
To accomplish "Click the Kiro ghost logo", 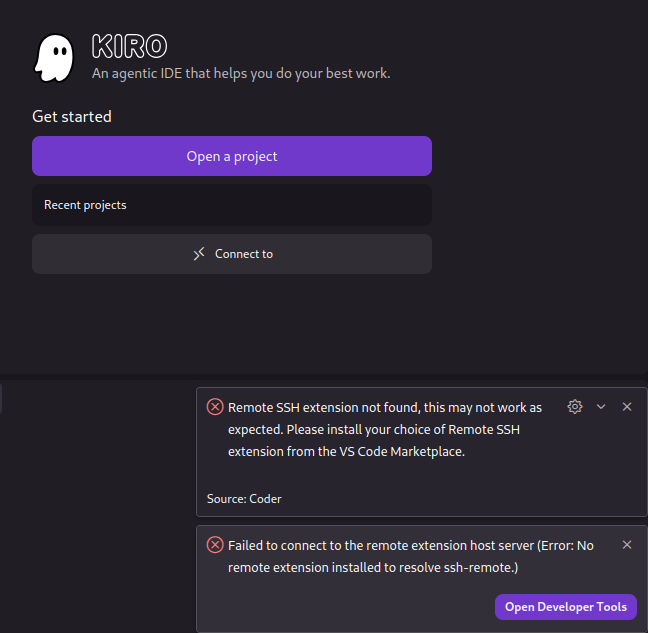I will [x=54, y=58].
